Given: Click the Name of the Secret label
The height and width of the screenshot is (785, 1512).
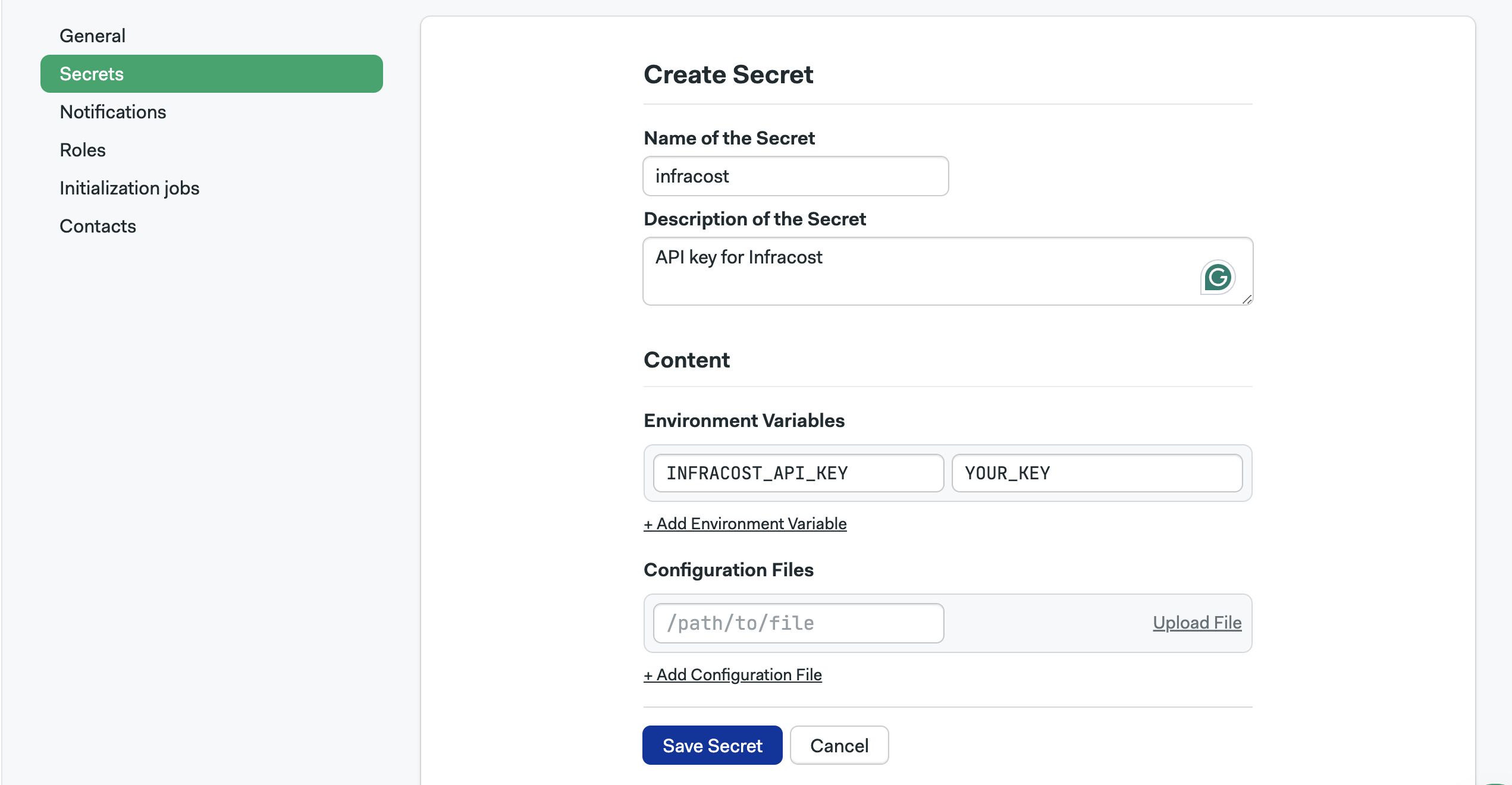Looking at the screenshot, I should (729, 138).
